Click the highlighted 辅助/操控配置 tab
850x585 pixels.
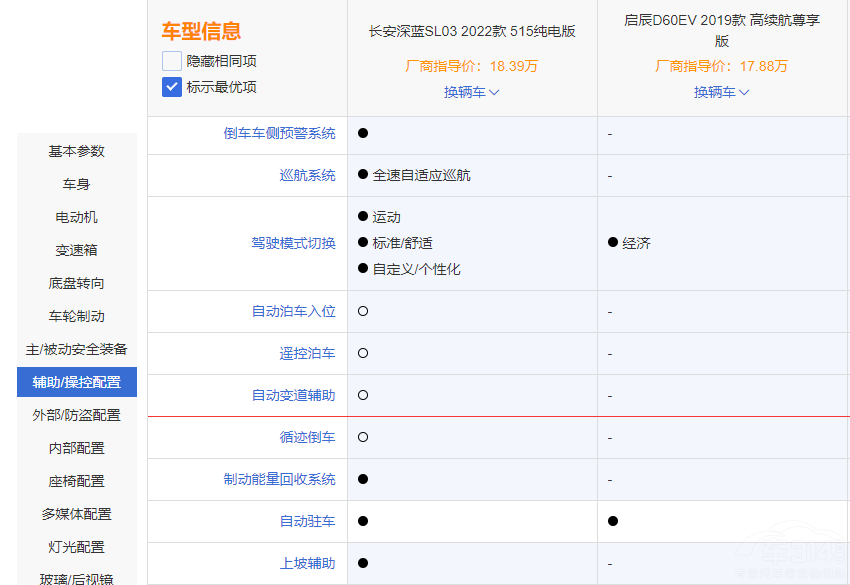pyautogui.click(x=77, y=382)
